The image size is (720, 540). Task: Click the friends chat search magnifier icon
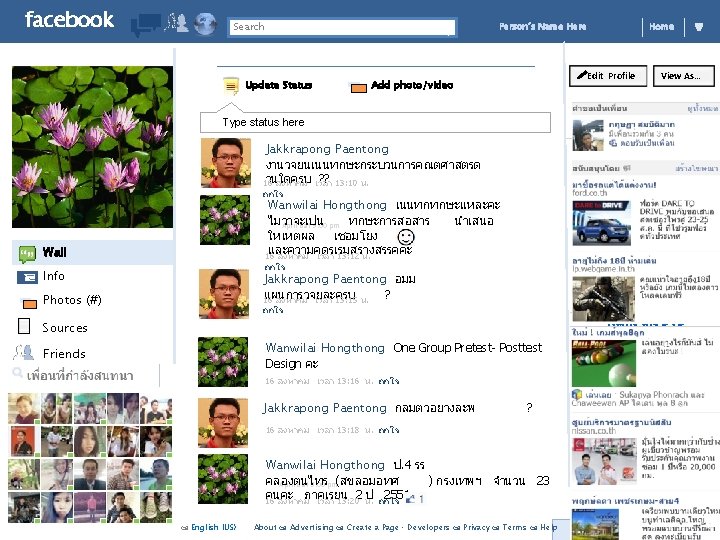[x=17, y=372]
